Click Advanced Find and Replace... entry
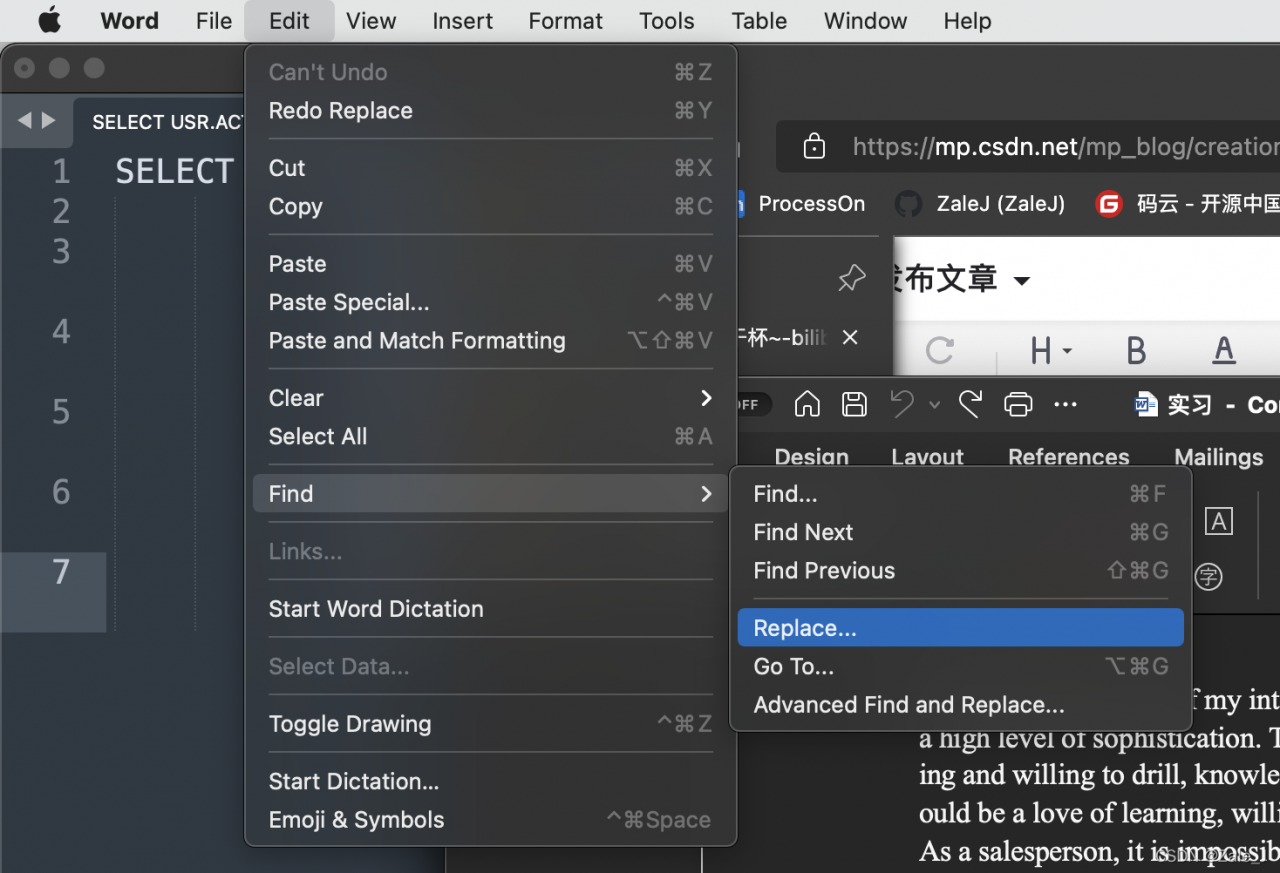 coord(908,705)
